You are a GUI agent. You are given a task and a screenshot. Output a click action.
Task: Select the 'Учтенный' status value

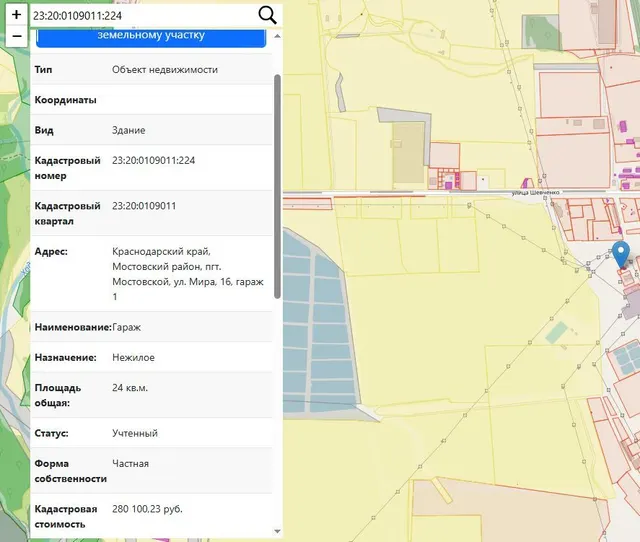[135, 433]
